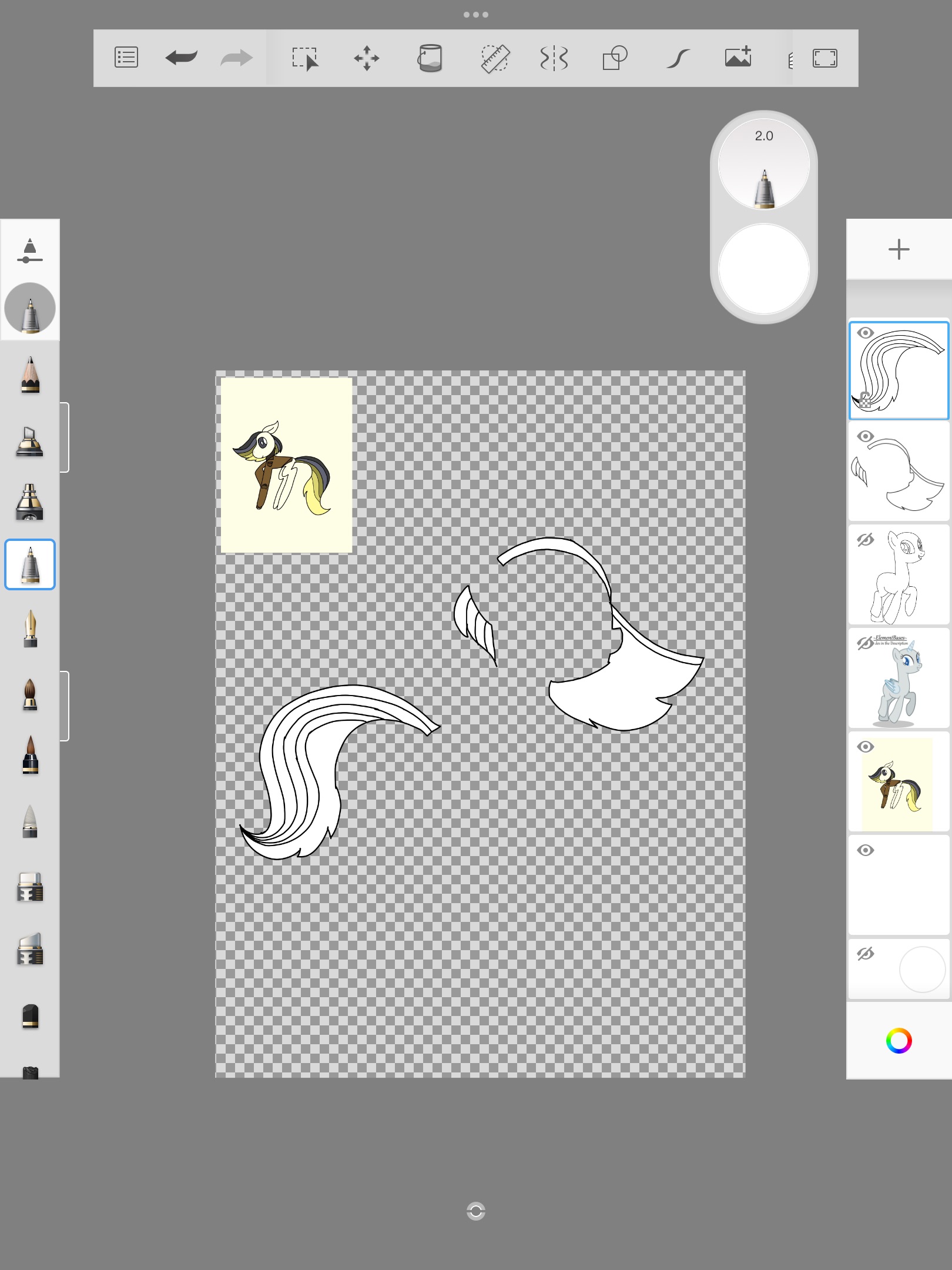Redo the undone action
The image size is (952, 1270).
pos(236,58)
